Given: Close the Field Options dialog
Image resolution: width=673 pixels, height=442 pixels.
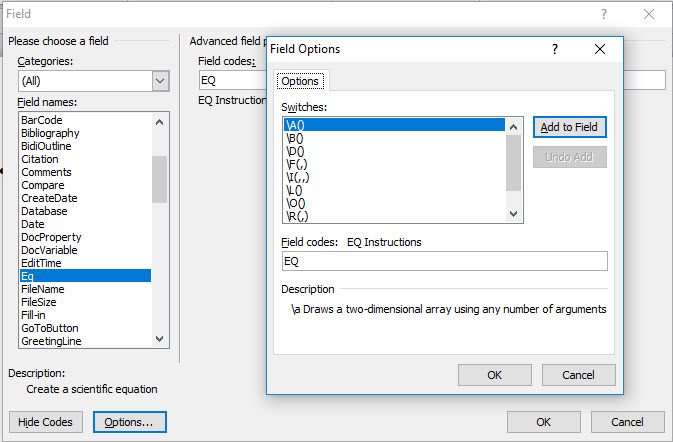Looking at the screenshot, I should click(600, 49).
